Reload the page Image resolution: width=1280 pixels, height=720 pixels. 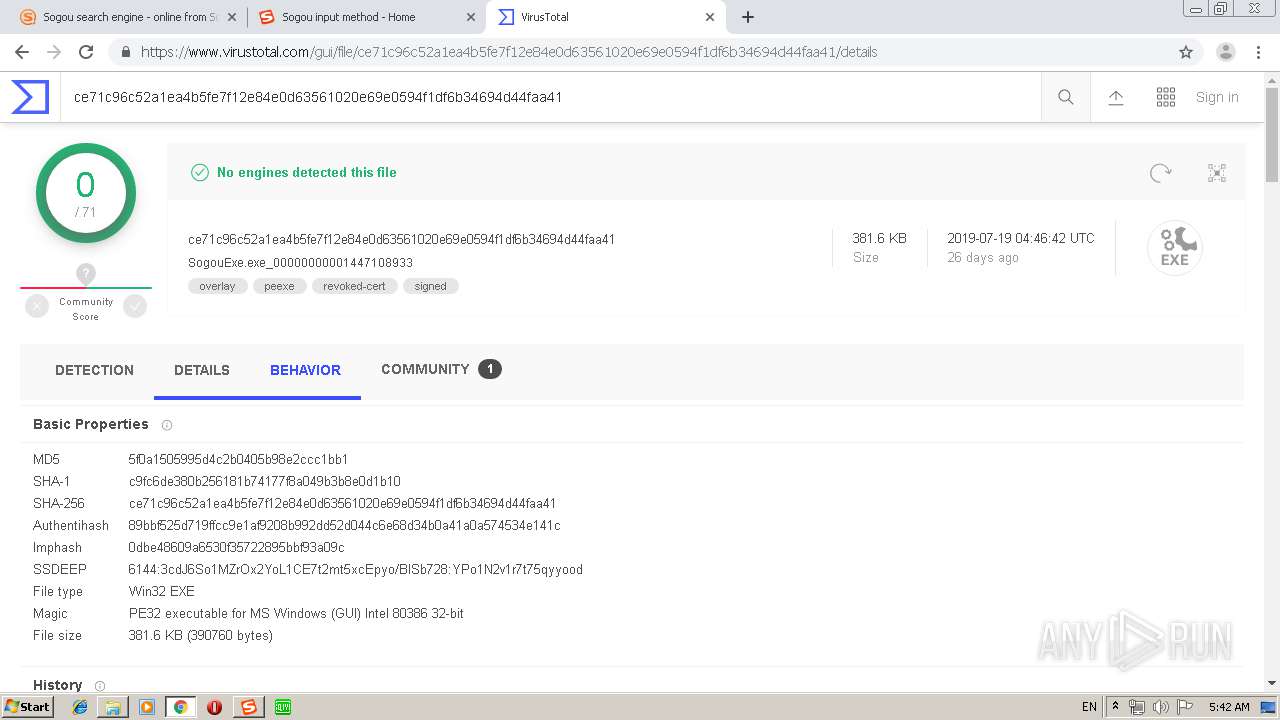pos(86,52)
